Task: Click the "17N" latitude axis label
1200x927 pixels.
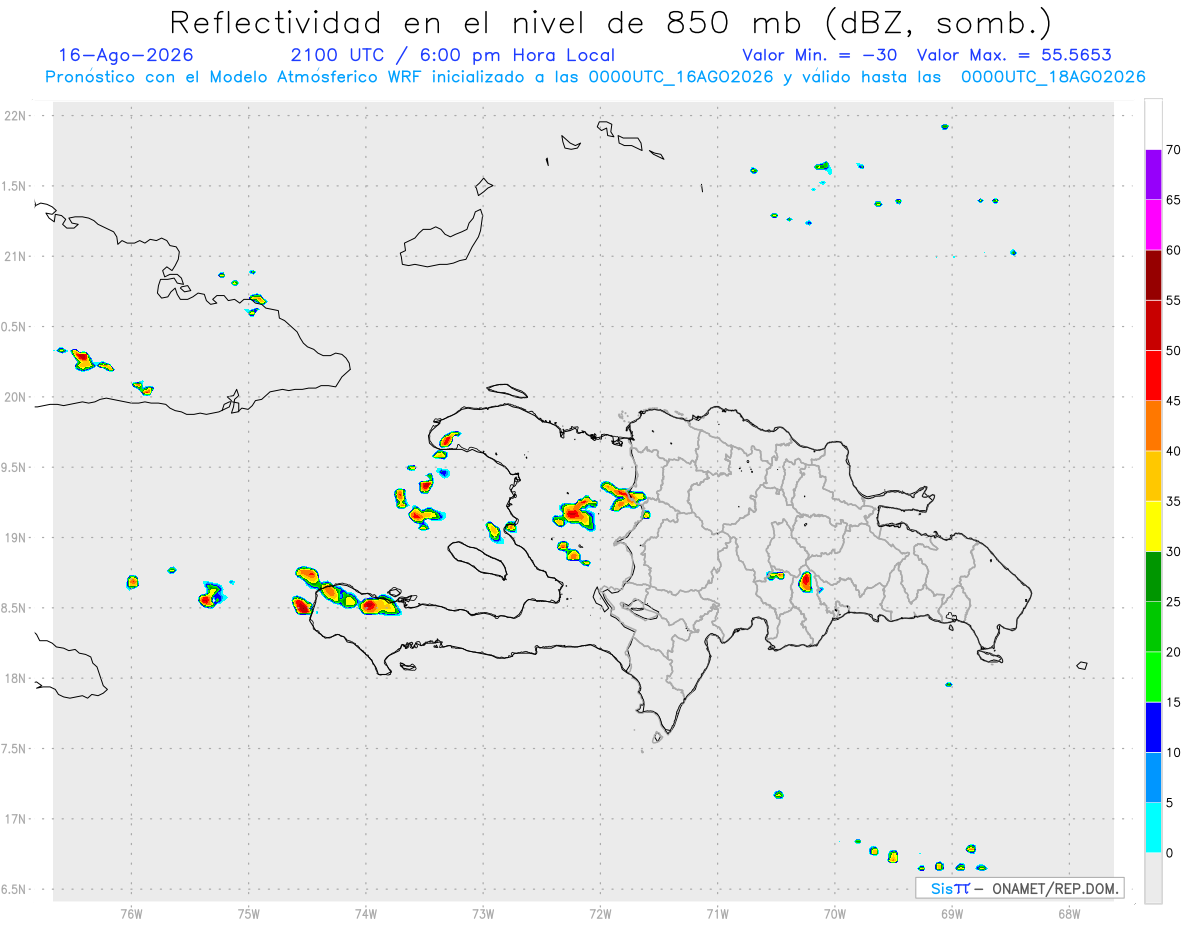Action: [x=15, y=819]
